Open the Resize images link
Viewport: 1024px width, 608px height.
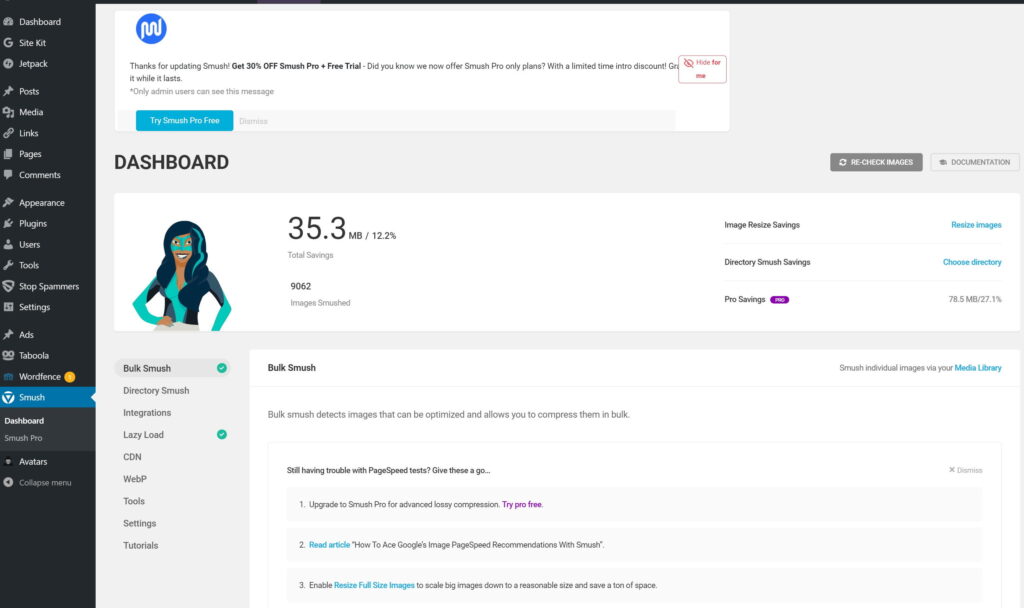(976, 225)
